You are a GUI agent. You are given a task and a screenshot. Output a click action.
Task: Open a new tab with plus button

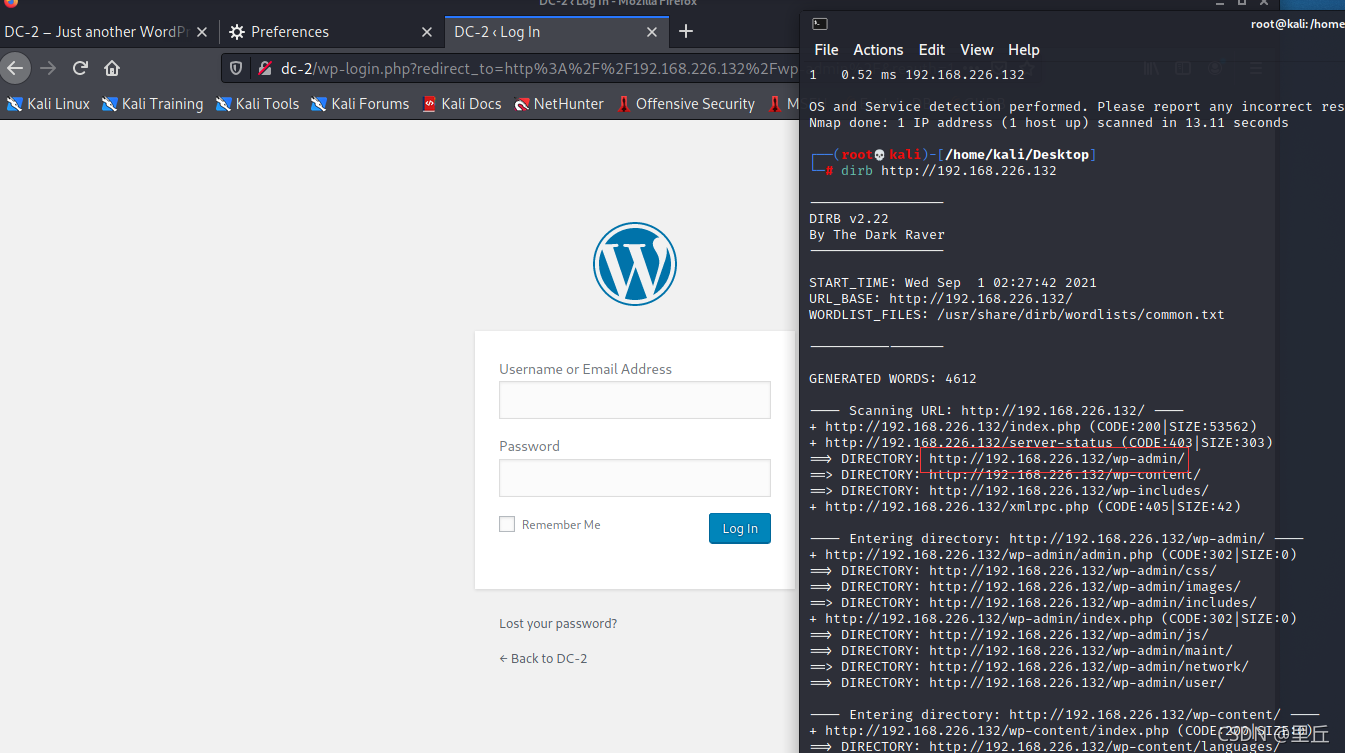(x=686, y=31)
